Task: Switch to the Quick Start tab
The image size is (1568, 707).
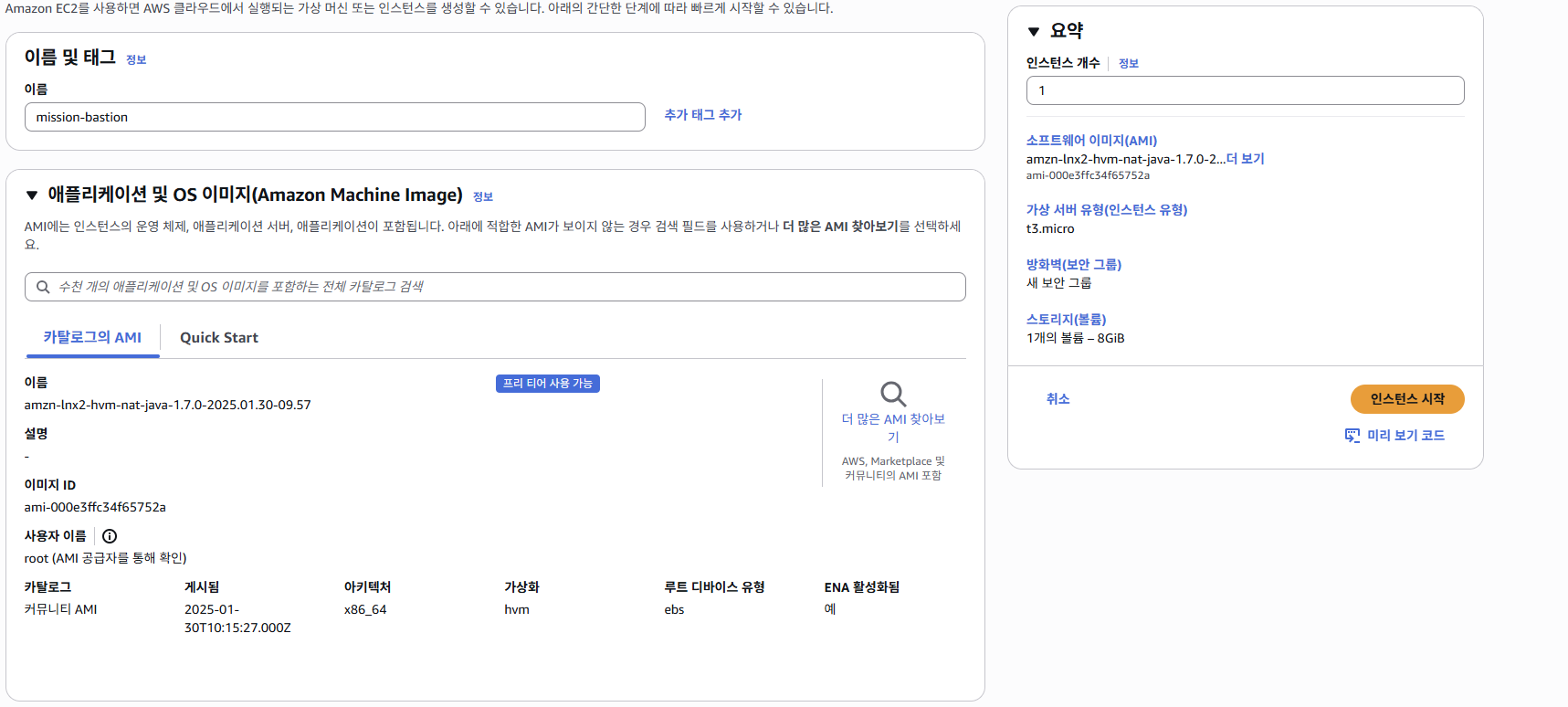Action: [219, 338]
